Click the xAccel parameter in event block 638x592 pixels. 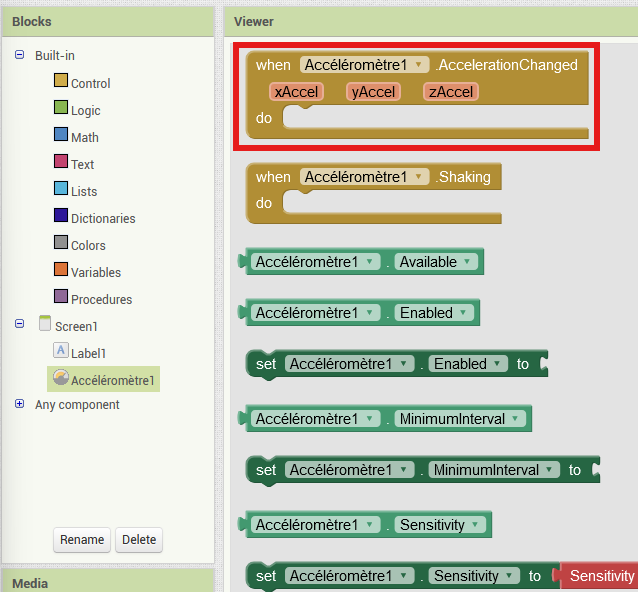pyautogui.click(x=297, y=92)
